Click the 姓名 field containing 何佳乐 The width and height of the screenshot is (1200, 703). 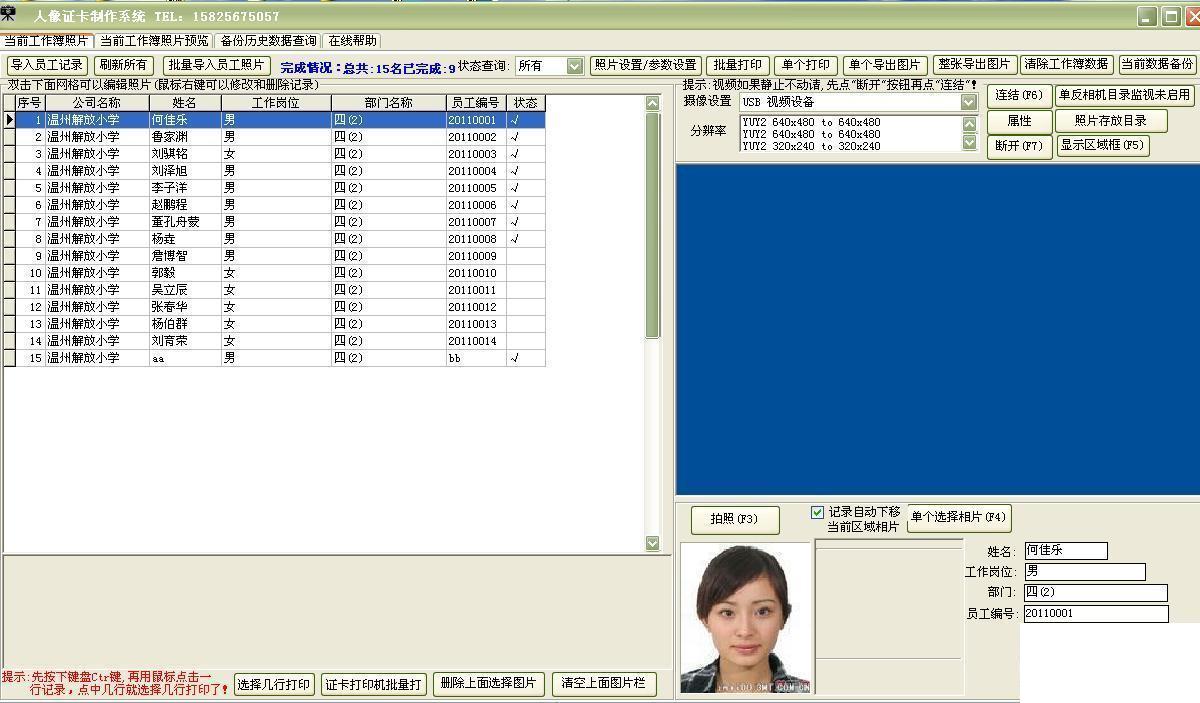(x=1065, y=551)
